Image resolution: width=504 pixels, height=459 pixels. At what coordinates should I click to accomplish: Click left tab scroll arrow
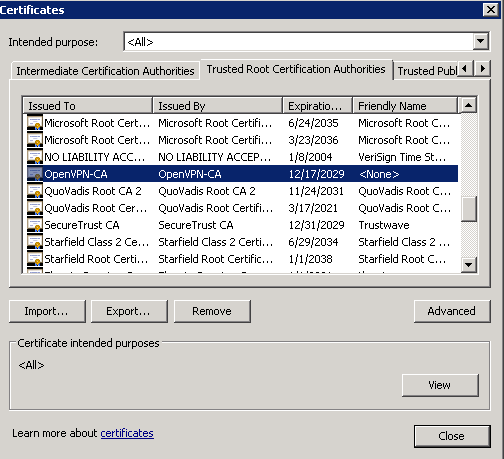pos(465,69)
